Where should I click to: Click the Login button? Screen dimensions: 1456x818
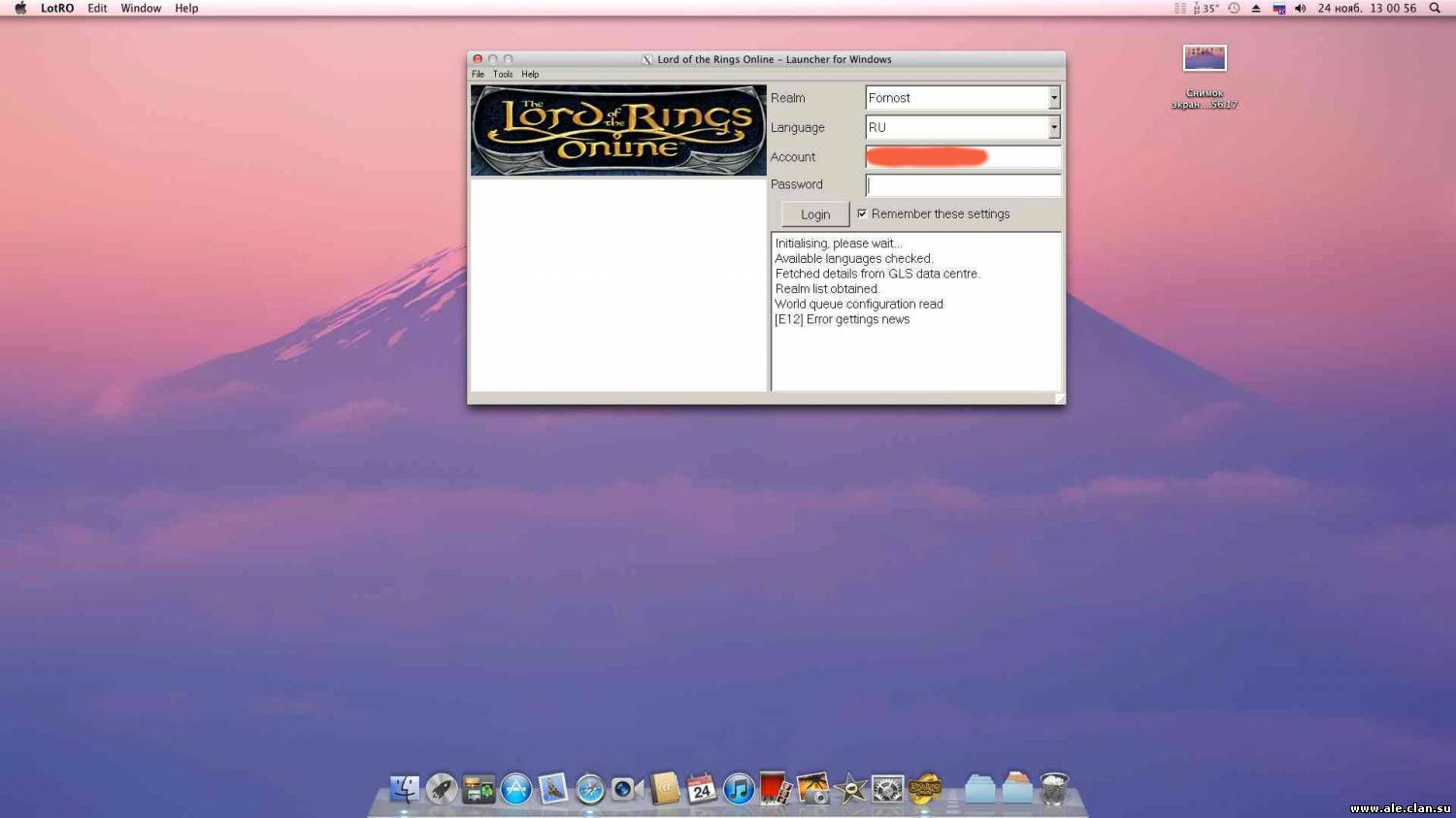click(x=815, y=214)
